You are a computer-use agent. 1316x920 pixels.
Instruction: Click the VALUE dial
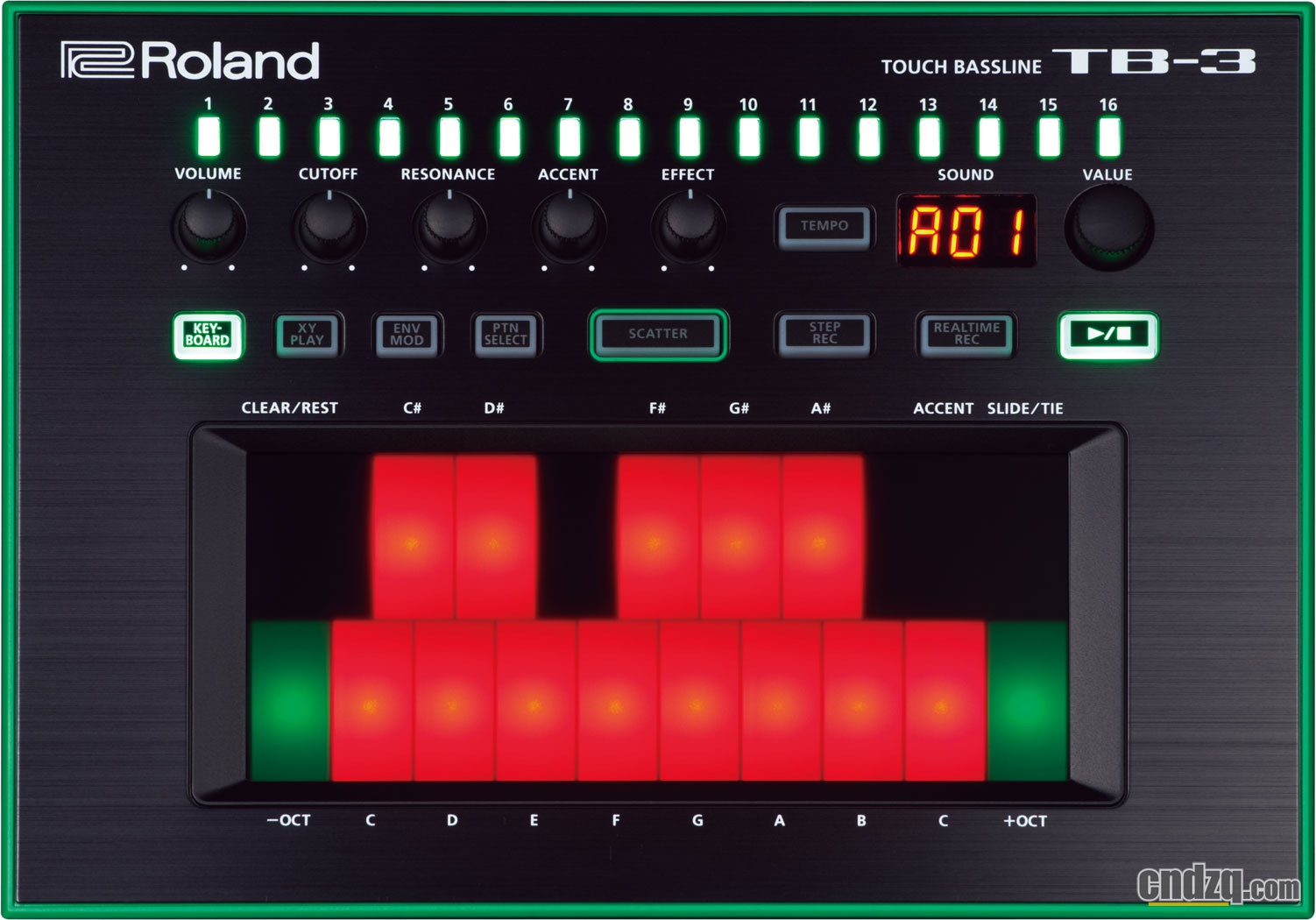tap(1108, 228)
